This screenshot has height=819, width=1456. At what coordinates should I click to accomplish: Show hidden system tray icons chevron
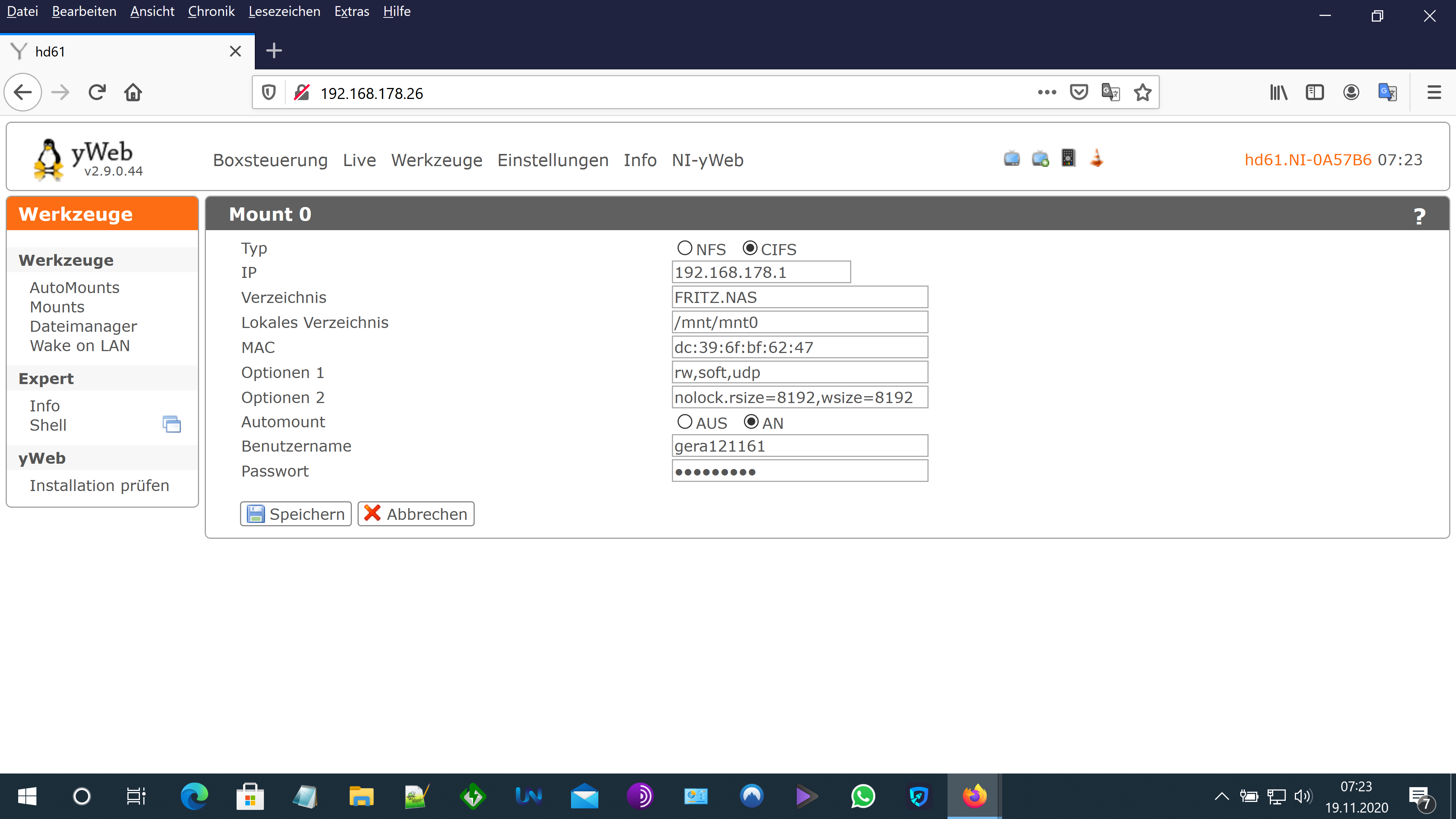1221,796
